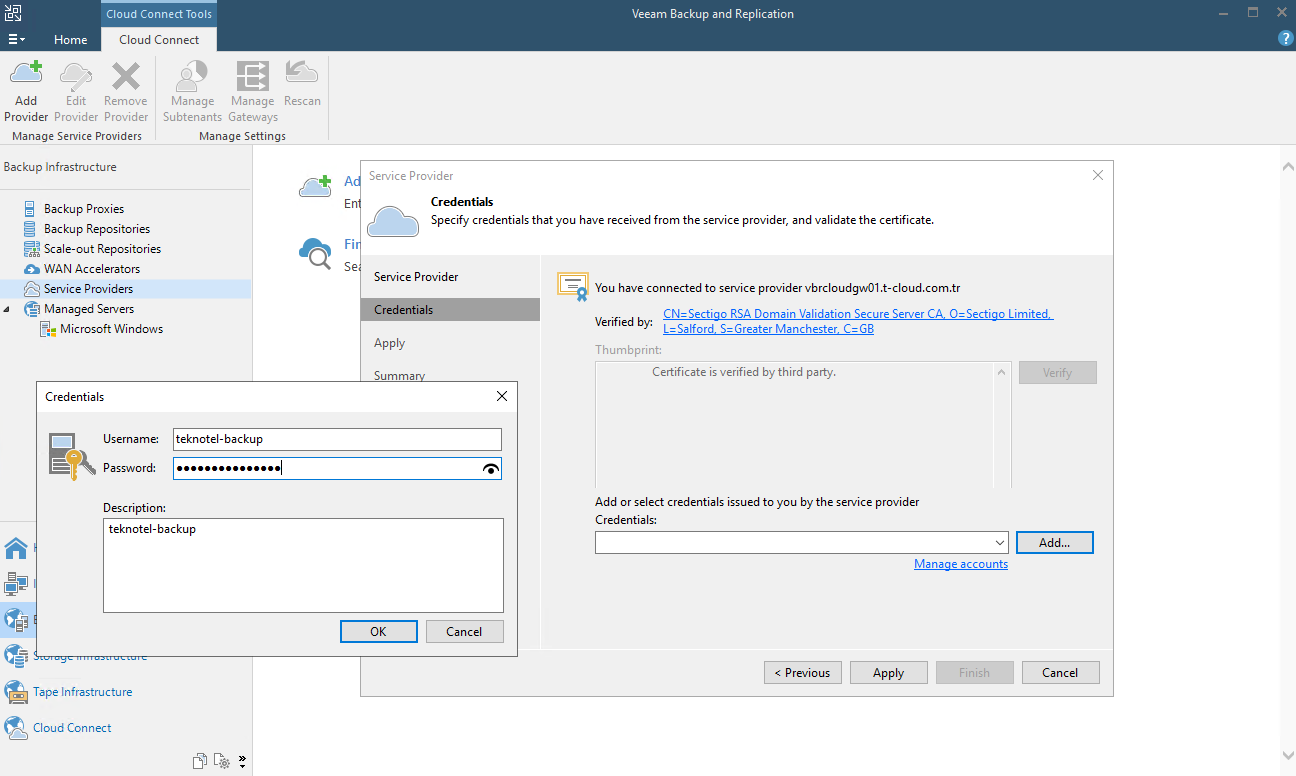Open the main hamburger menu button
The height and width of the screenshot is (776, 1296).
click(x=16, y=39)
